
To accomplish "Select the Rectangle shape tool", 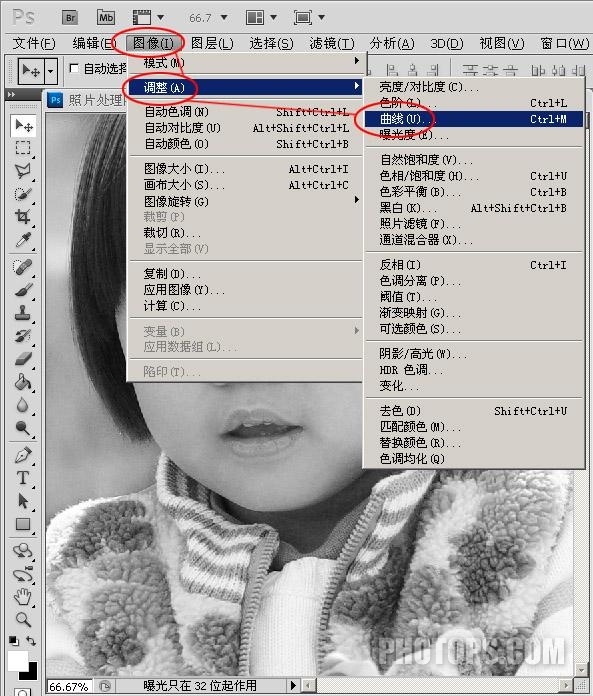I will (23, 524).
